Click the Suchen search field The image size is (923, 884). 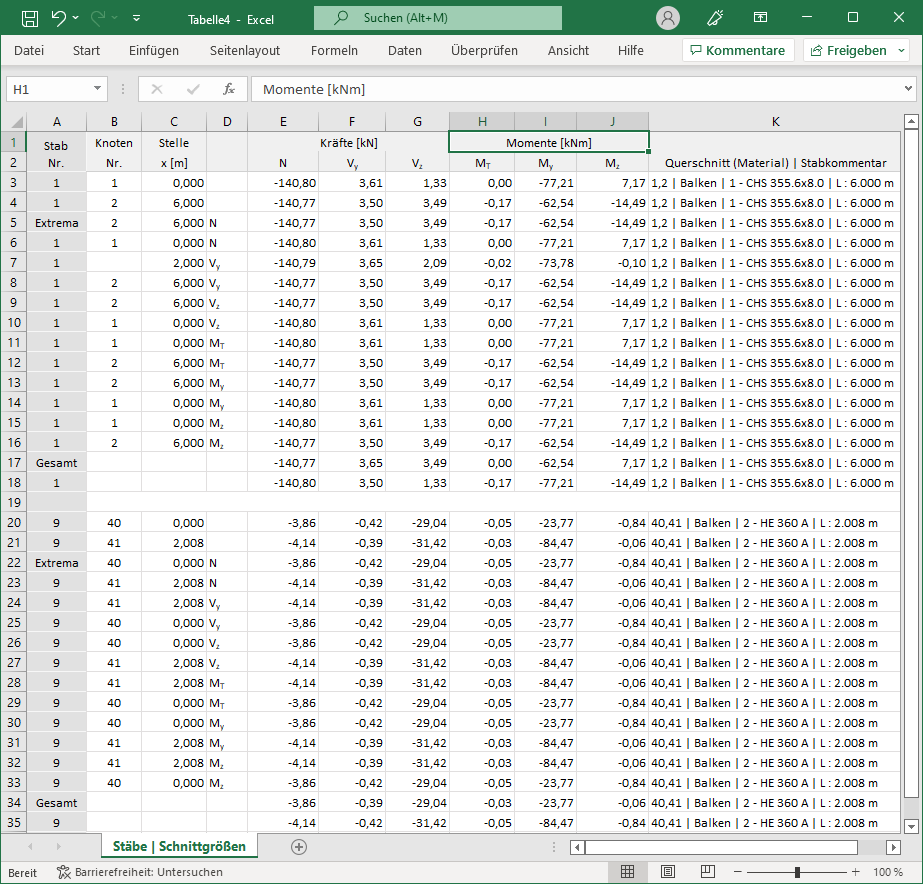(x=437, y=17)
